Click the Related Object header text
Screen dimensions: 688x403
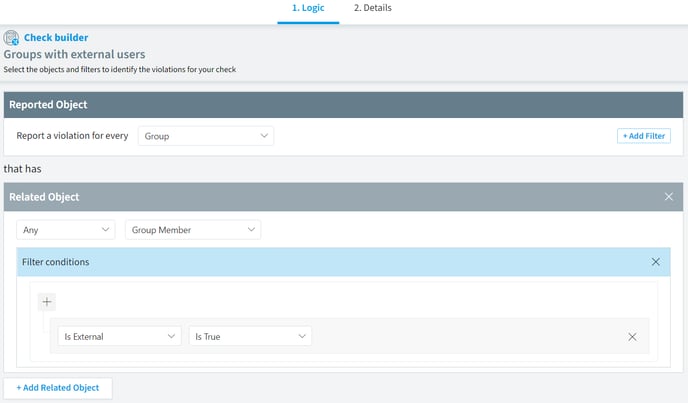(x=44, y=197)
